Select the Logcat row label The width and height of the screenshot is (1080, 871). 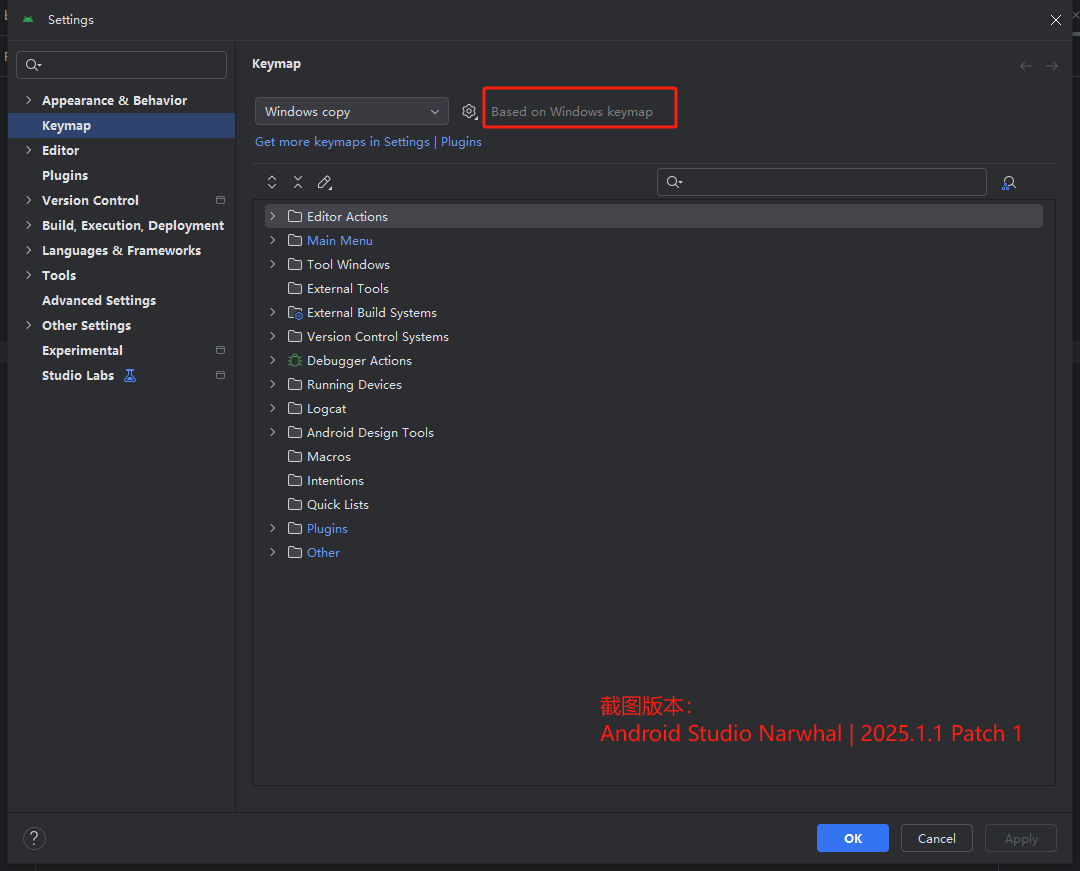pyautogui.click(x=326, y=409)
